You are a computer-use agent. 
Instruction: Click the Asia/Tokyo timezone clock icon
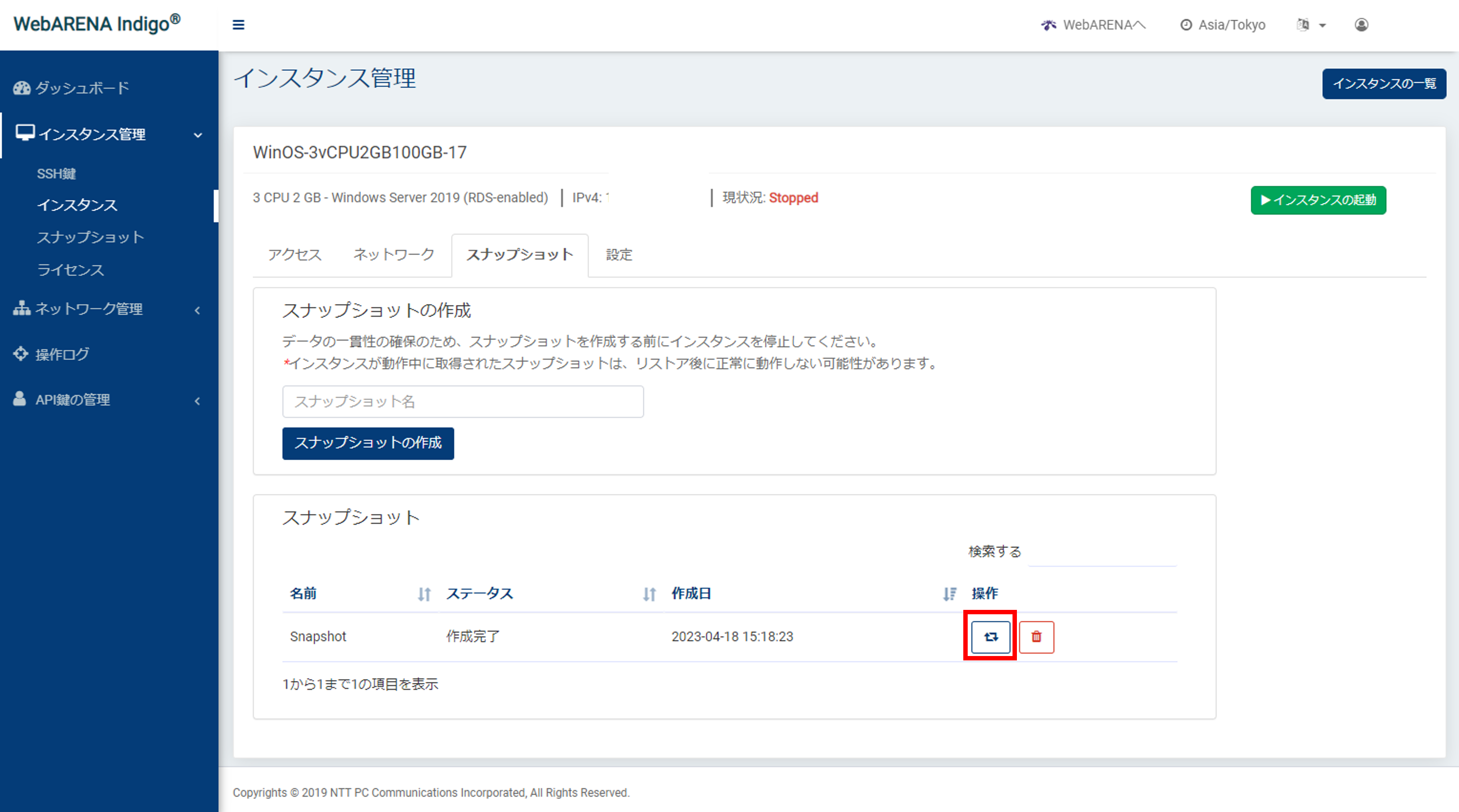coord(1186,25)
